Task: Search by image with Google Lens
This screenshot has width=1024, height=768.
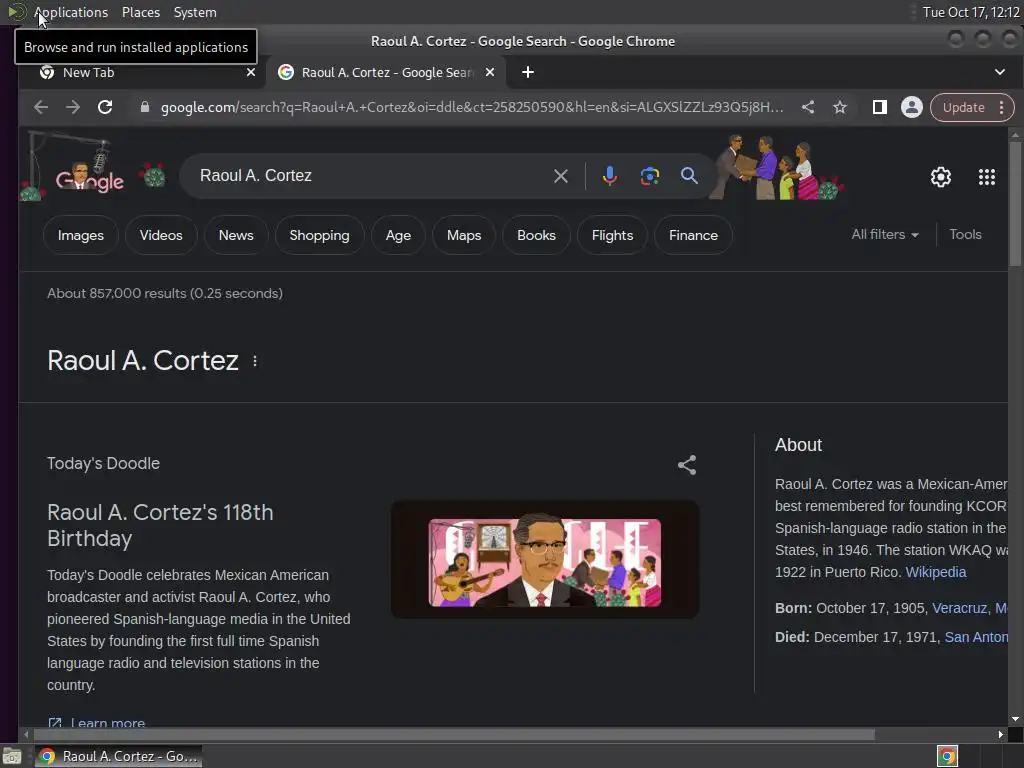Action: [x=649, y=176]
